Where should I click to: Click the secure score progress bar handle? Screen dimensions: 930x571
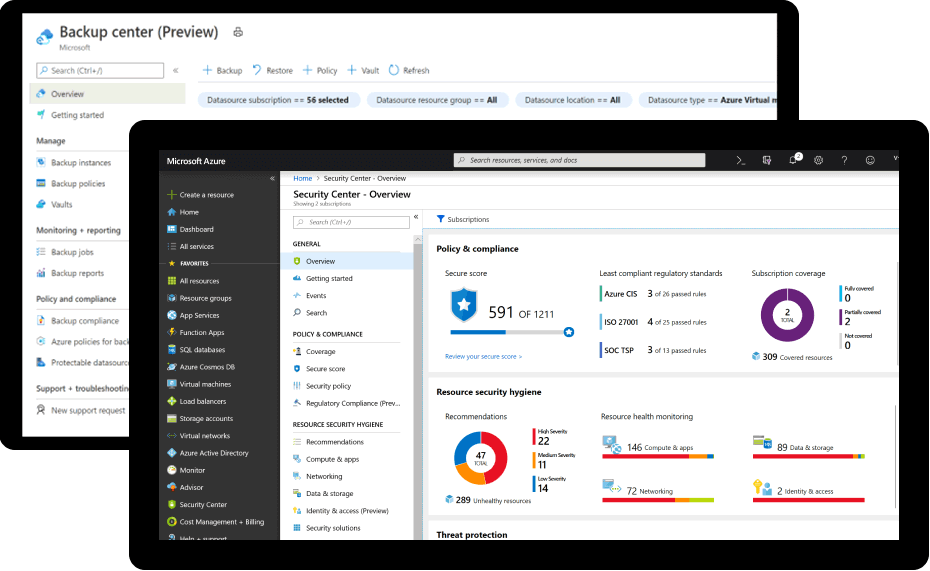tap(569, 332)
